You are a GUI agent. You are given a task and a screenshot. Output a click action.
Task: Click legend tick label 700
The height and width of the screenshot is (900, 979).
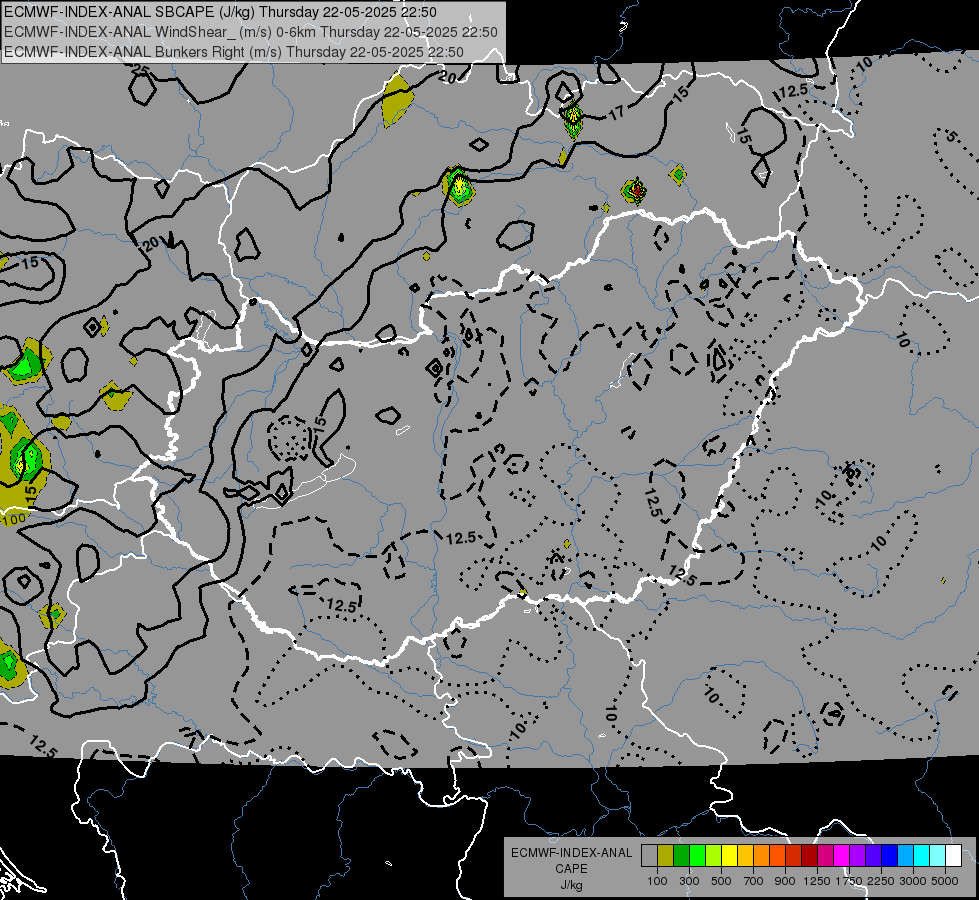754,881
